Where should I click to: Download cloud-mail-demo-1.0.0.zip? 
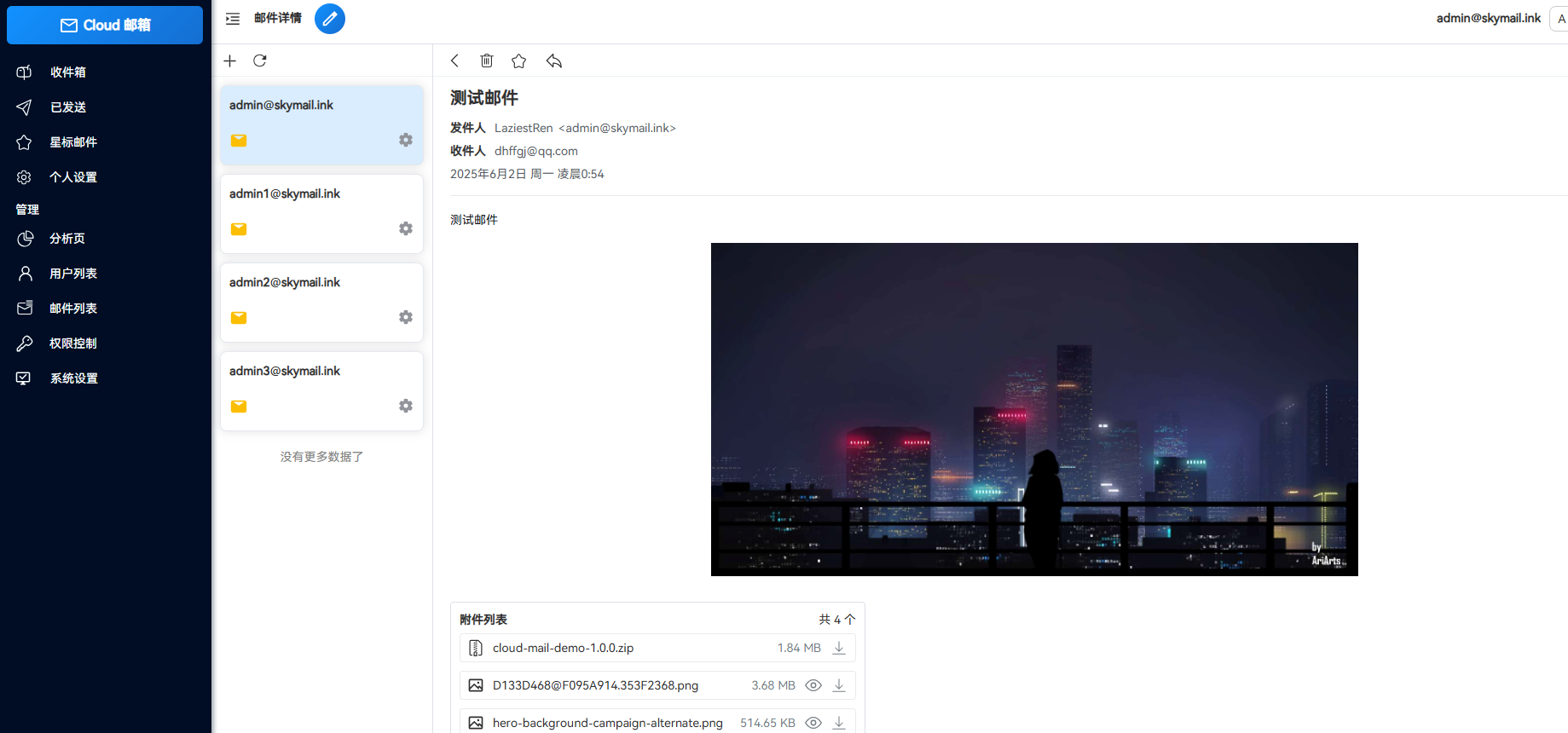click(x=839, y=648)
